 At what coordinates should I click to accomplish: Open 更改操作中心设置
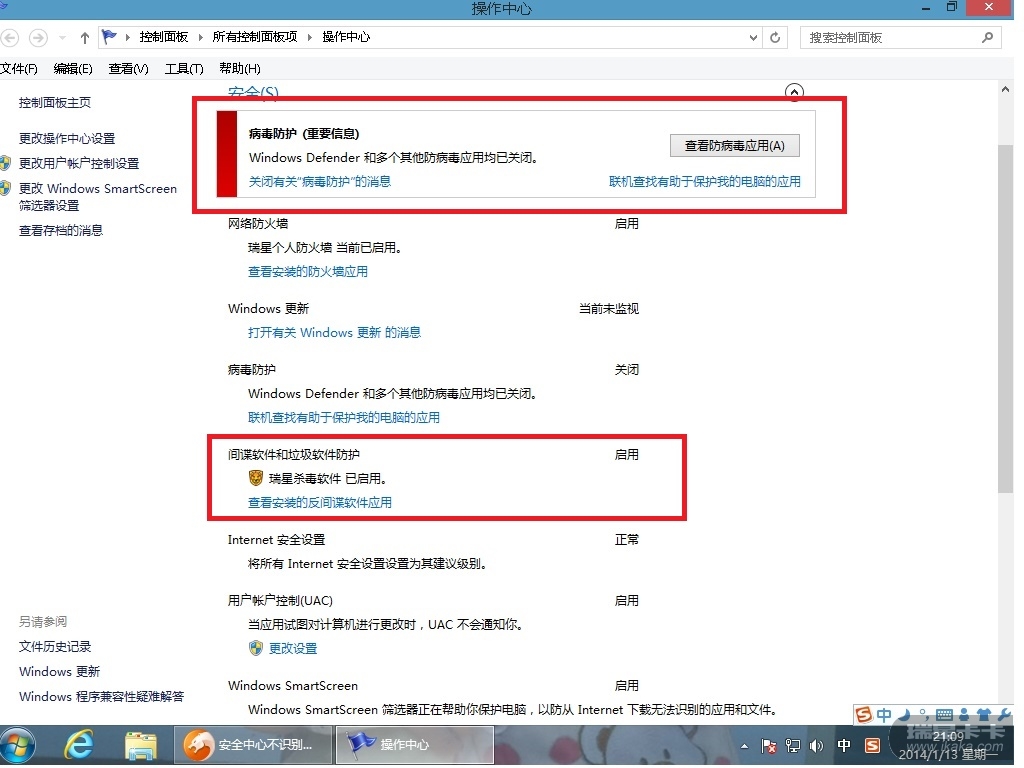click(x=67, y=138)
